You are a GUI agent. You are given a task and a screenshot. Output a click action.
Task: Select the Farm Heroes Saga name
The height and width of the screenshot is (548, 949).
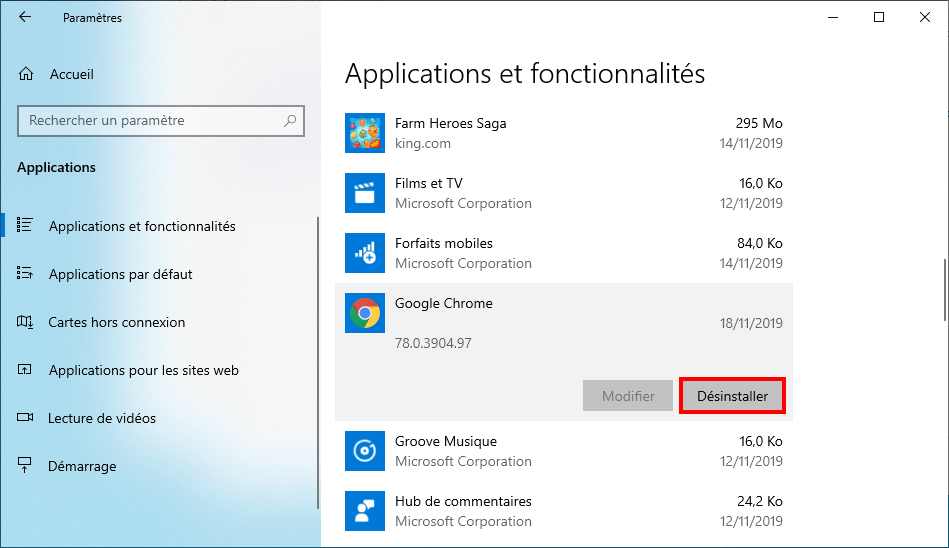[450, 124]
